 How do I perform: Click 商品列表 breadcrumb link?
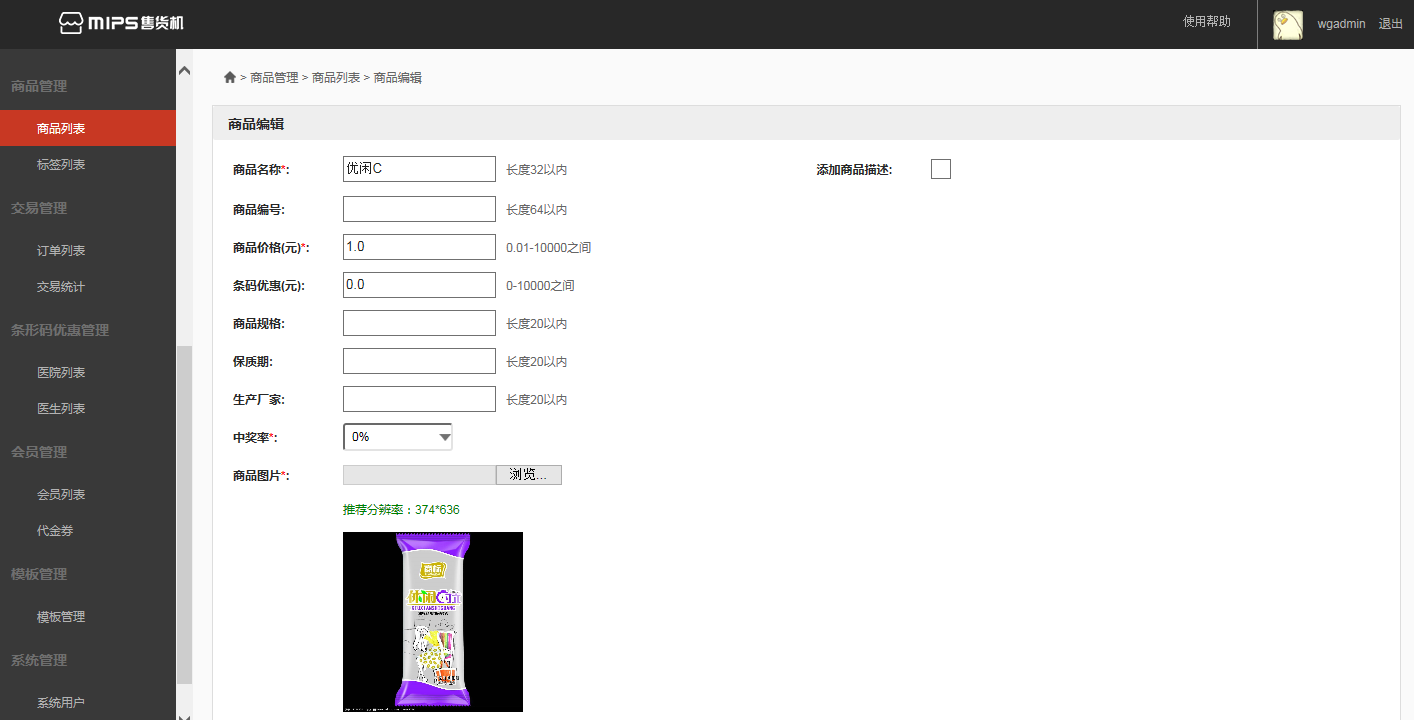click(336, 78)
